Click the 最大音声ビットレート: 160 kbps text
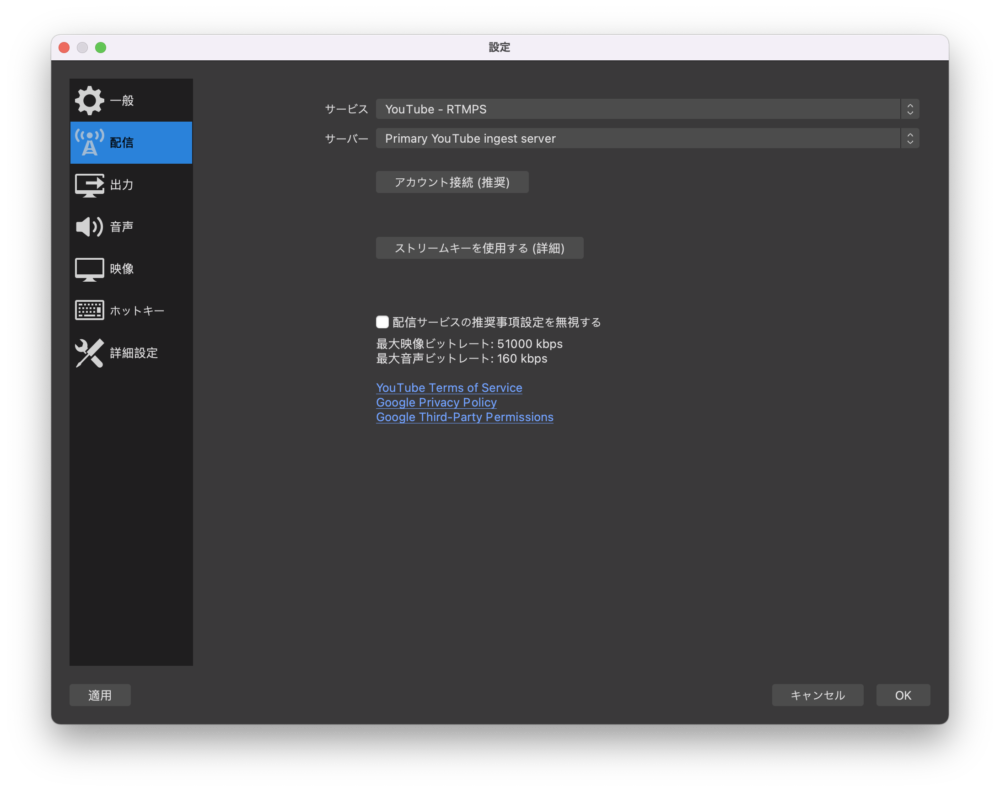 coord(462,358)
